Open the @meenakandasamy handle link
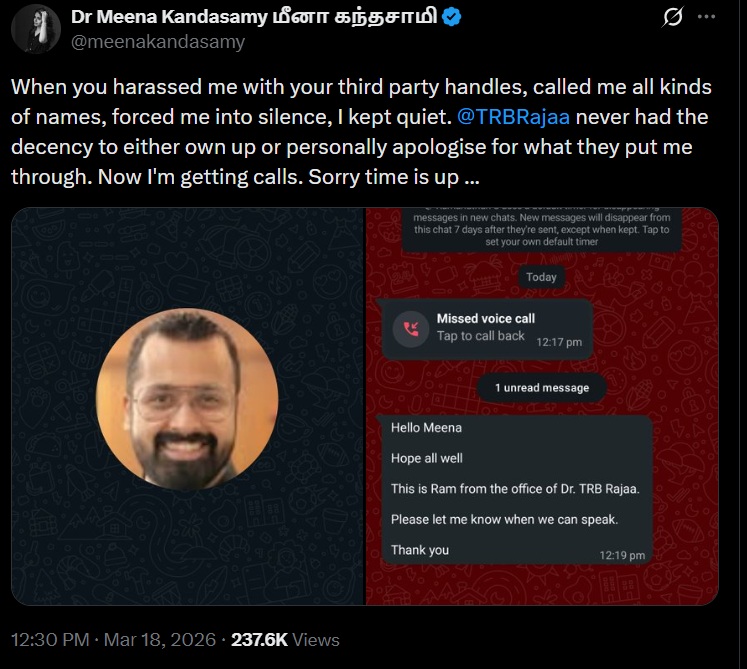This screenshot has width=747, height=669. click(x=158, y=42)
